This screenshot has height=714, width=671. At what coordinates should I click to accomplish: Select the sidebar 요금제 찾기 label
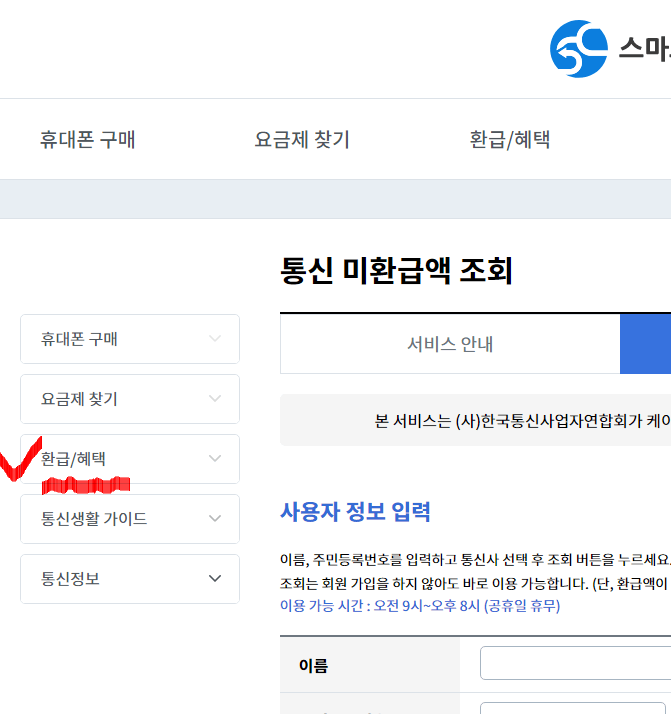pyautogui.click(x=79, y=399)
